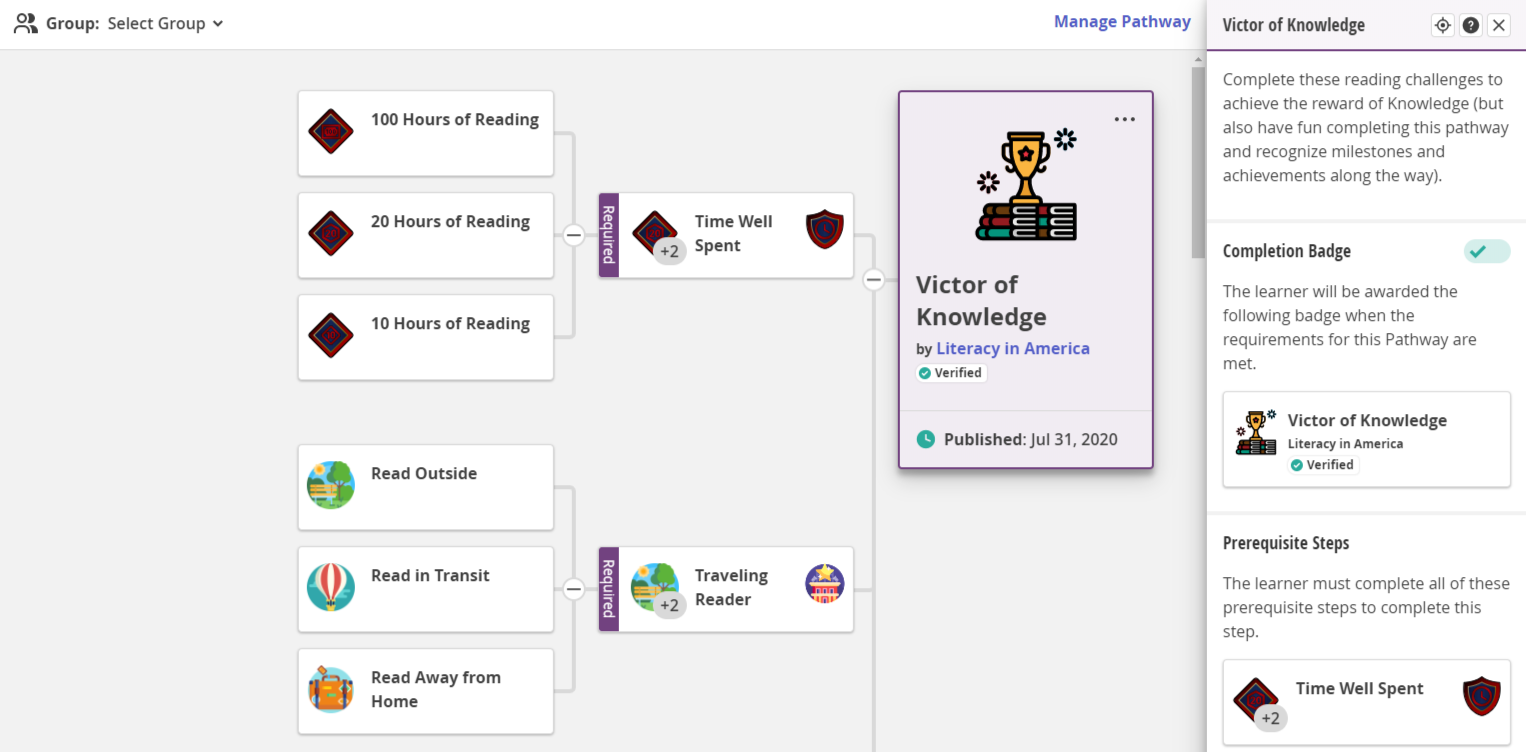Toggle the Completion Badge switch
Viewport: 1526px width, 752px height.
[1486, 252]
